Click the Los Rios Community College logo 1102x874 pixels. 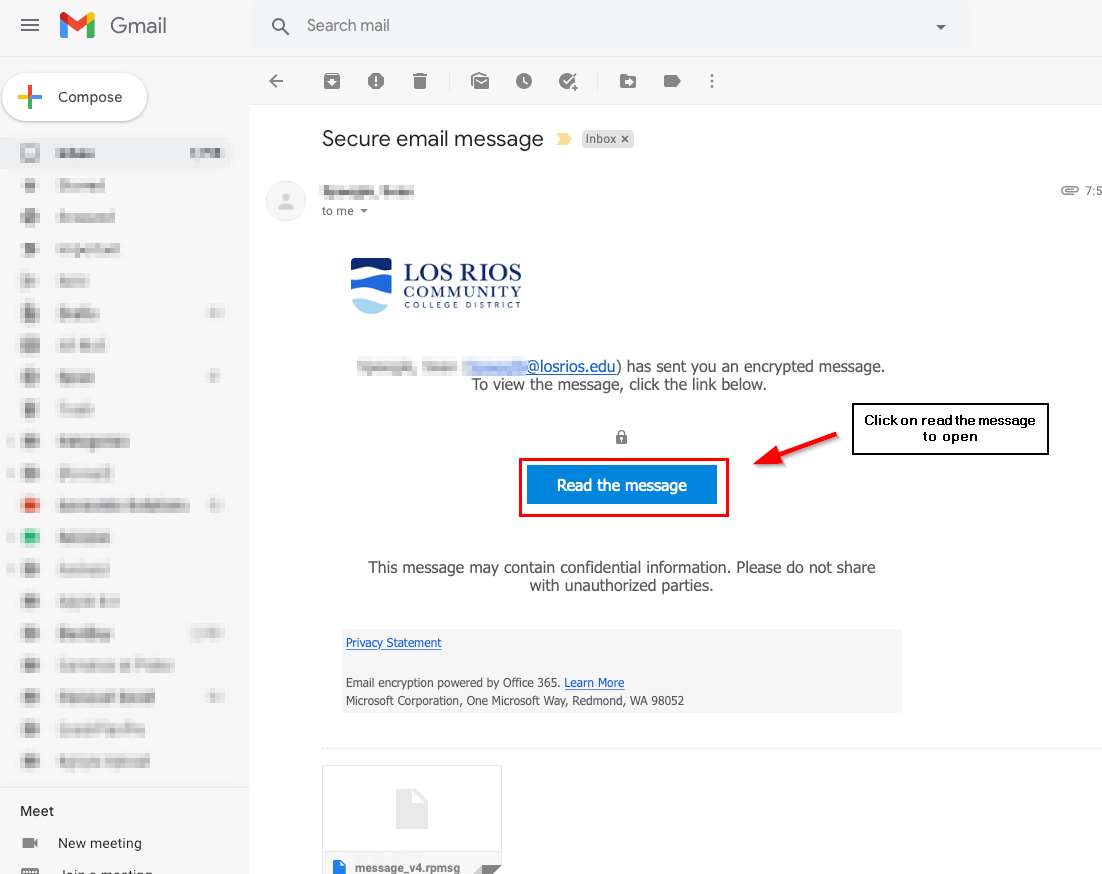tap(436, 285)
